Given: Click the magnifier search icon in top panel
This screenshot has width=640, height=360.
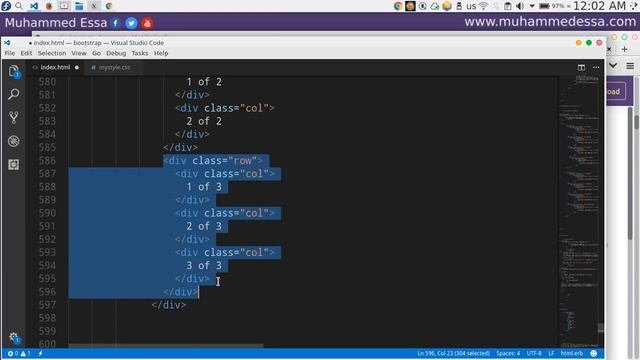Looking at the screenshot, I should point(19,6).
